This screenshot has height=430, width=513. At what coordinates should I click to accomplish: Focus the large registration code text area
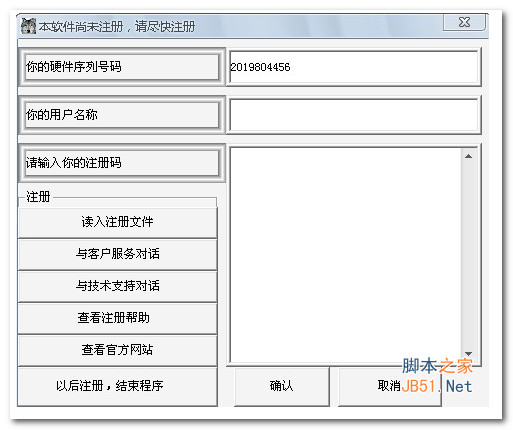click(x=345, y=255)
